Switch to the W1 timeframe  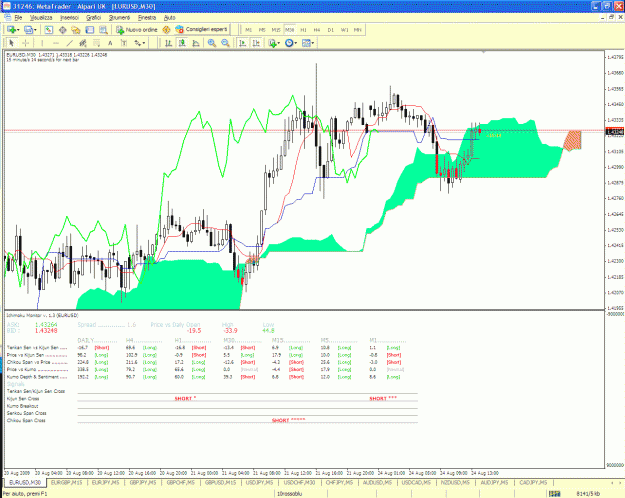[x=344, y=30]
